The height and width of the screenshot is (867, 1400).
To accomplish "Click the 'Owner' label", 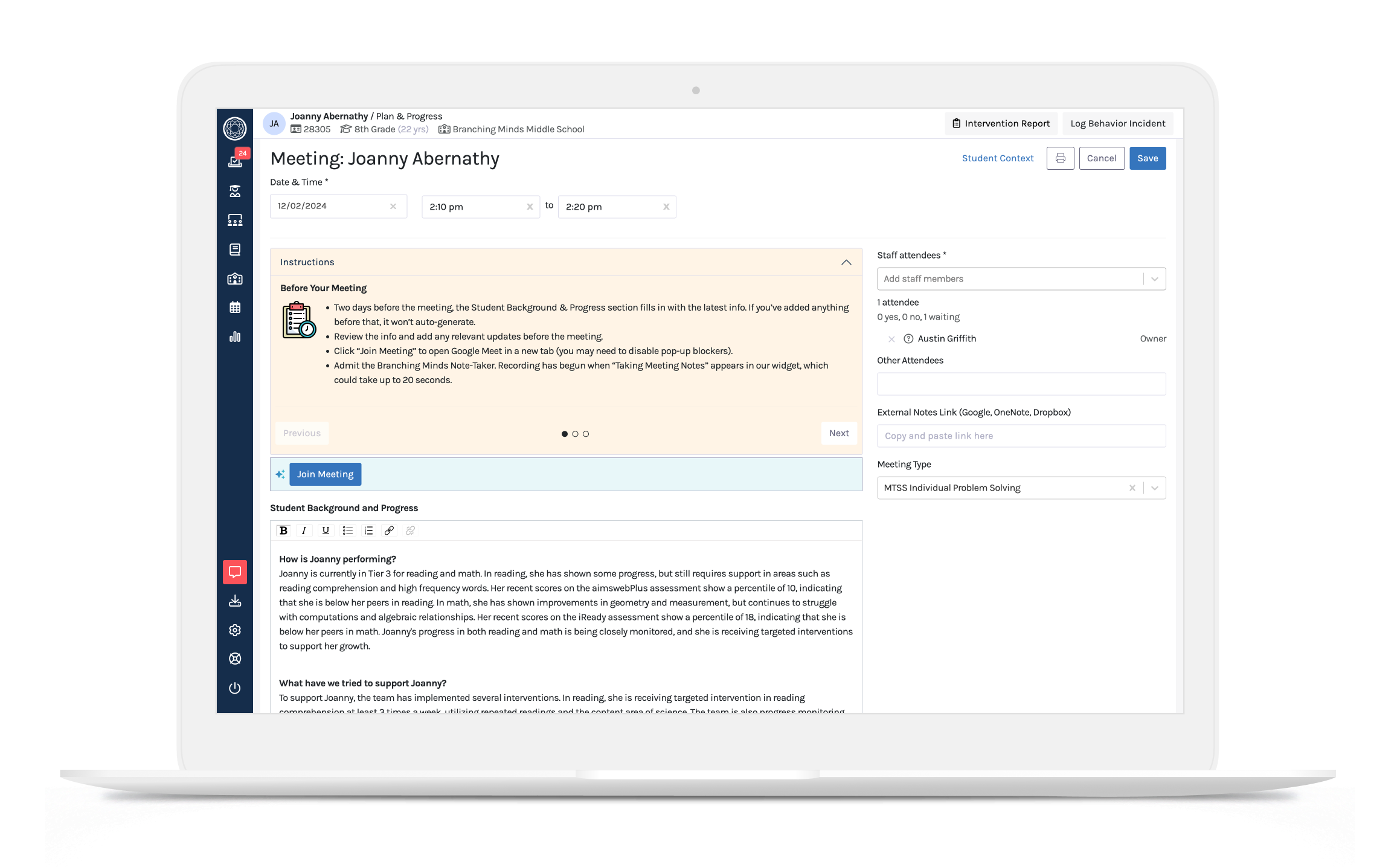I will pyautogui.click(x=1153, y=339).
